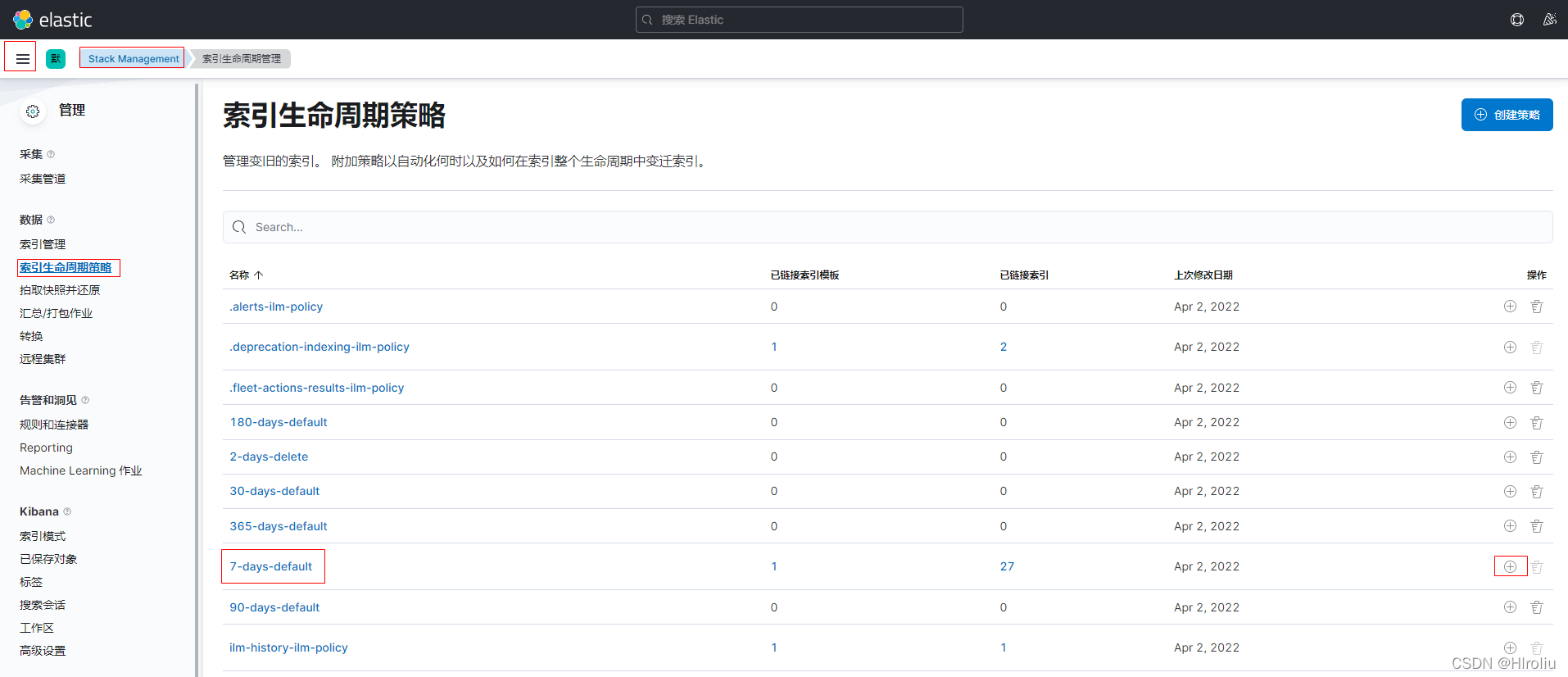The width and height of the screenshot is (1568, 677).
Task: Click help icon next to 告警和洞见 section
Action: coord(85,400)
